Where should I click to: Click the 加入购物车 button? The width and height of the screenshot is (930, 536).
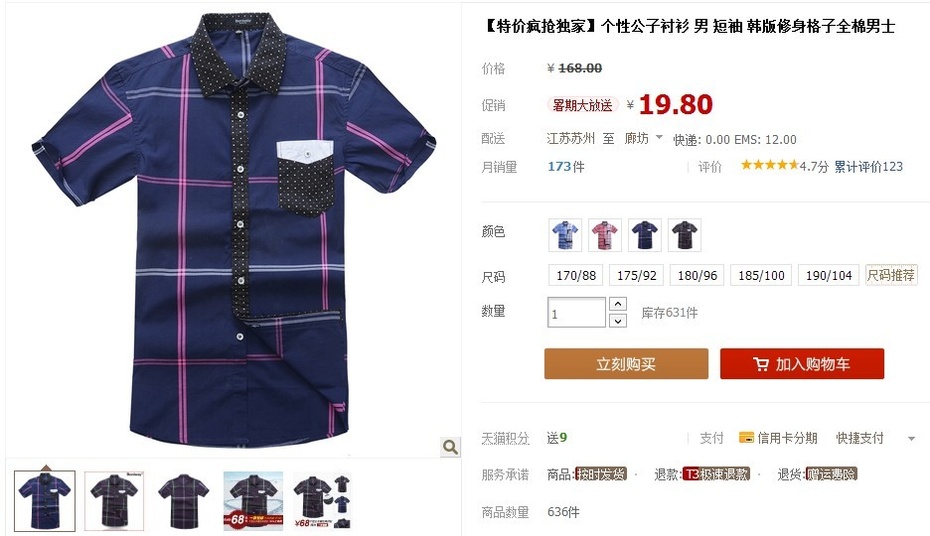click(802, 364)
